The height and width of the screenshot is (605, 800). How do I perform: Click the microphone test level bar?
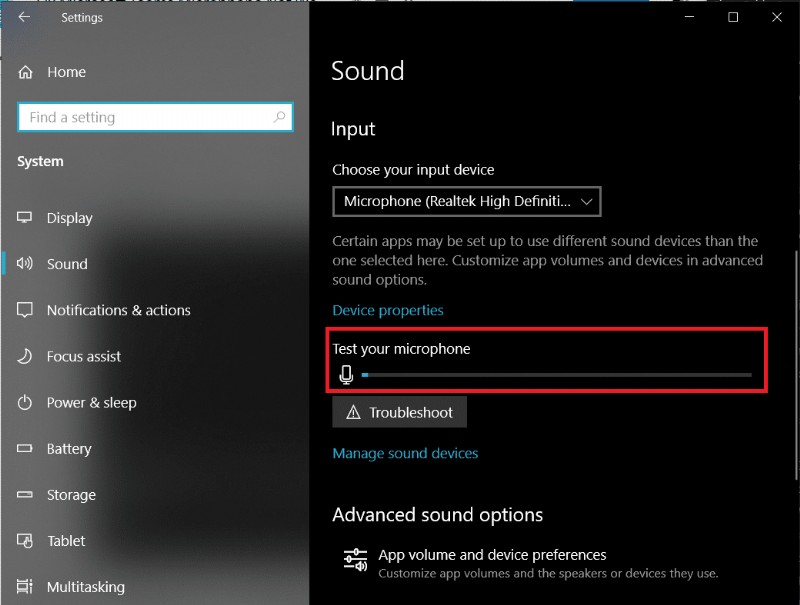[x=556, y=375]
